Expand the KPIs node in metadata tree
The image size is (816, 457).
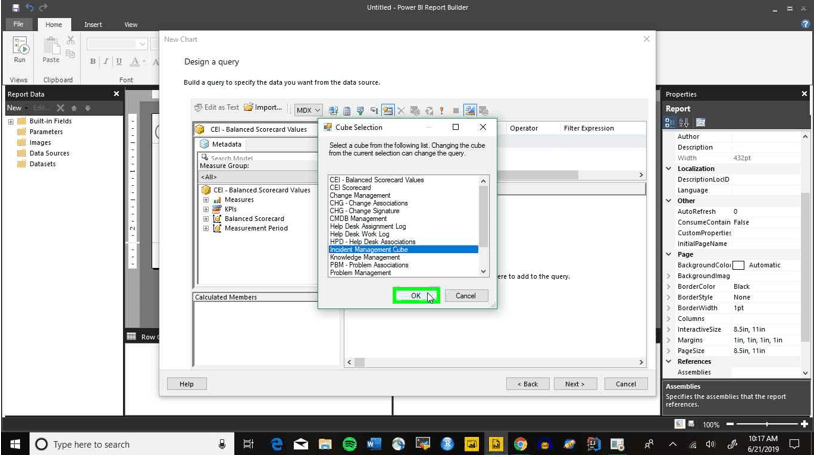coord(206,209)
